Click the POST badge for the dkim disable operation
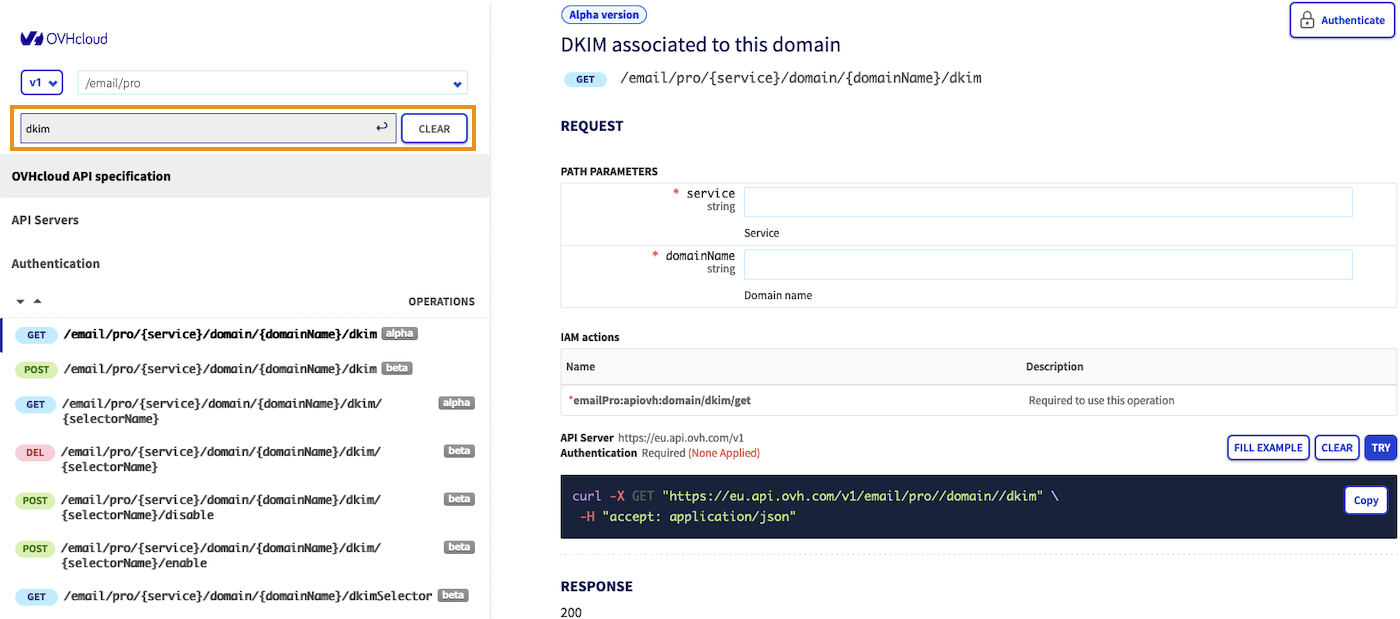 pos(35,501)
